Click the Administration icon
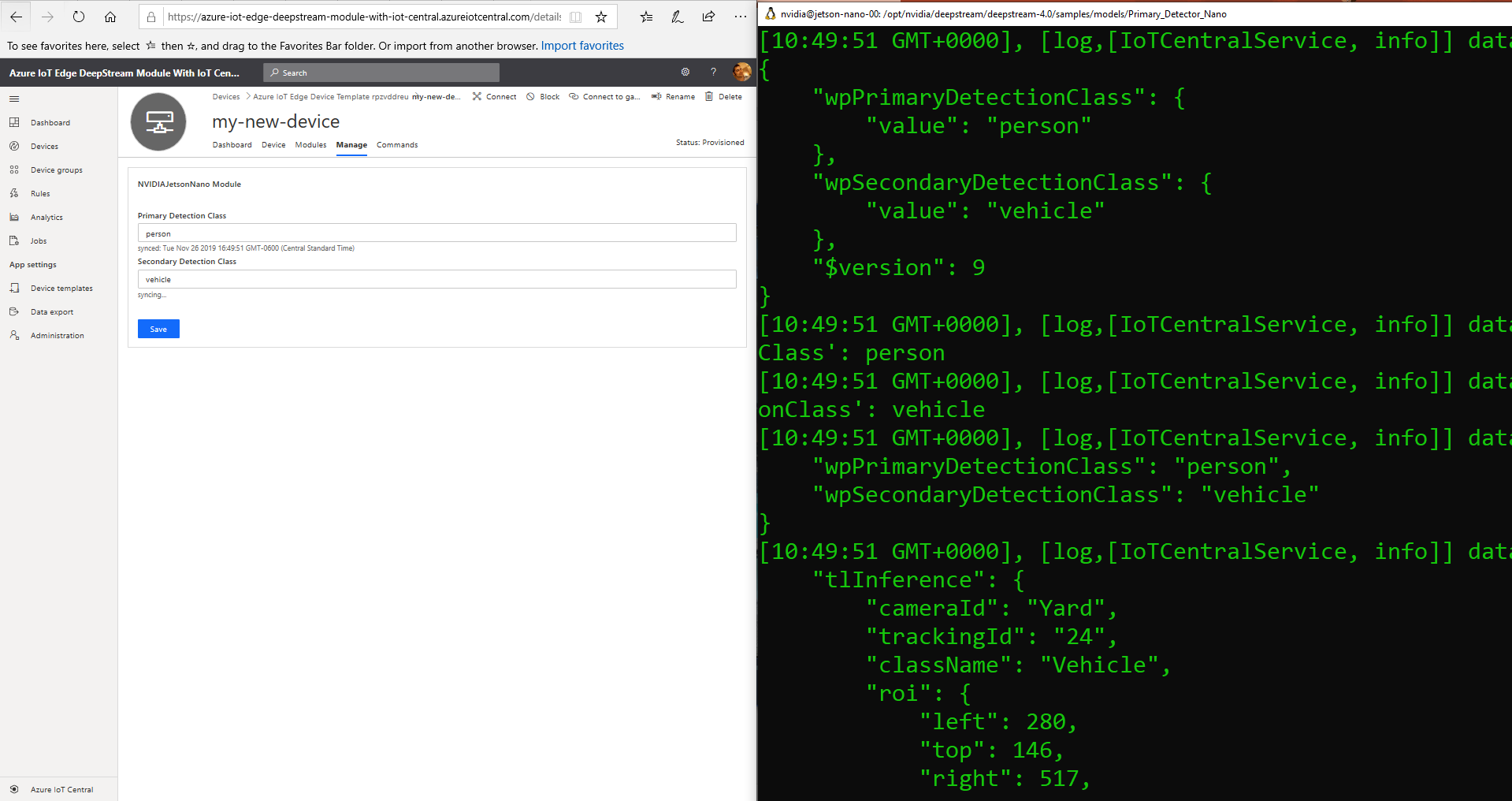The width and height of the screenshot is (1512, 801). (14, 335)
